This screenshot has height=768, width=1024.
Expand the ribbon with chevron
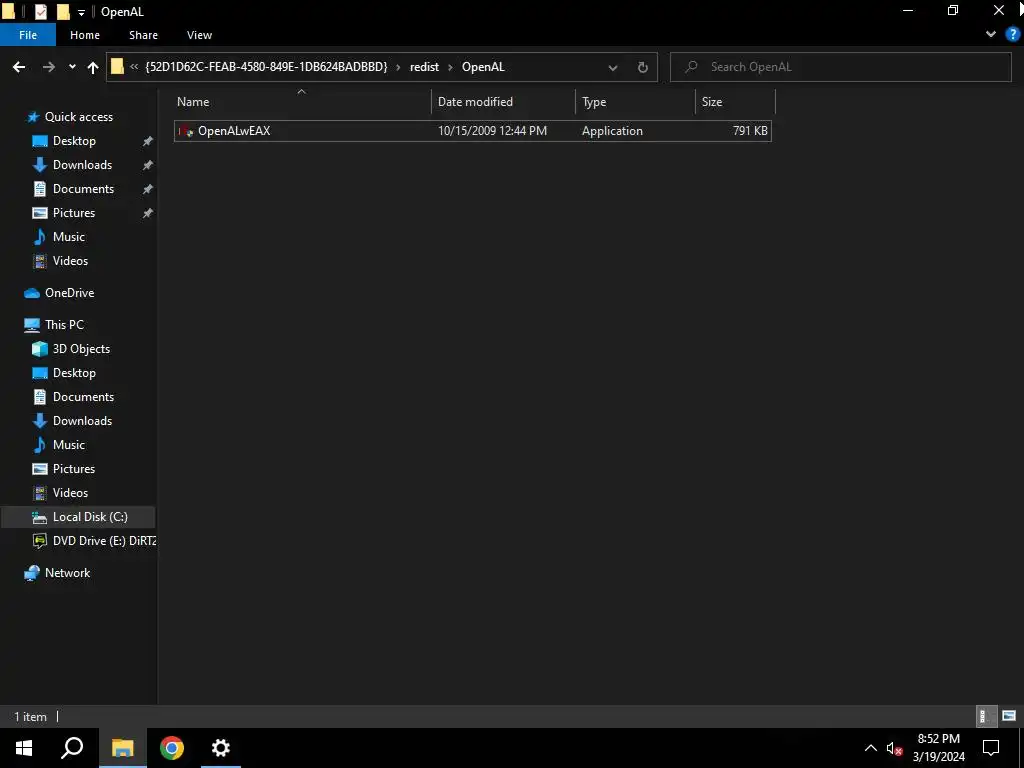[x=991, y=35]
